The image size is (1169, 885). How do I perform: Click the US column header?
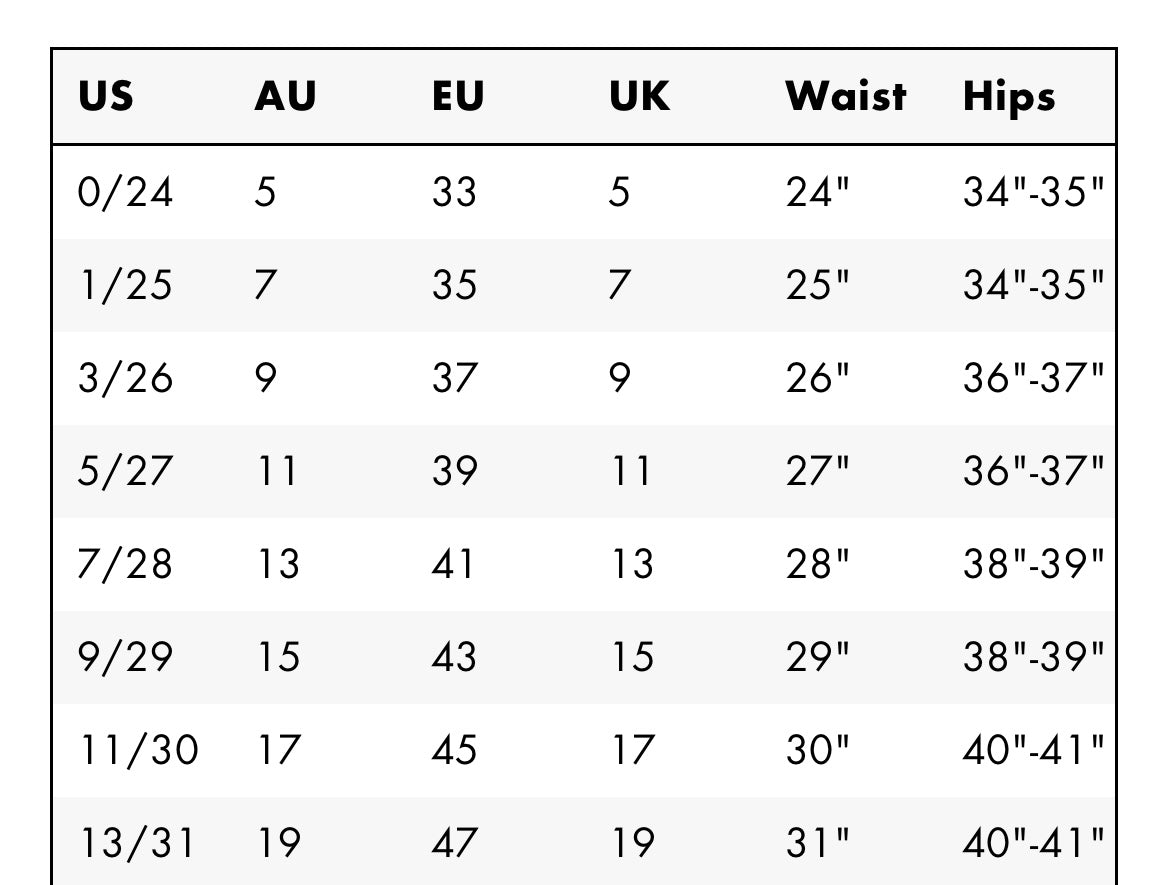(x=106, y=97)
